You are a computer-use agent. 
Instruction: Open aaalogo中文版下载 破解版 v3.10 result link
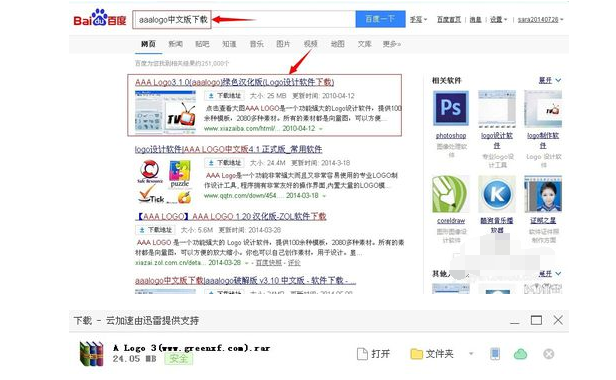pos(245,281)
